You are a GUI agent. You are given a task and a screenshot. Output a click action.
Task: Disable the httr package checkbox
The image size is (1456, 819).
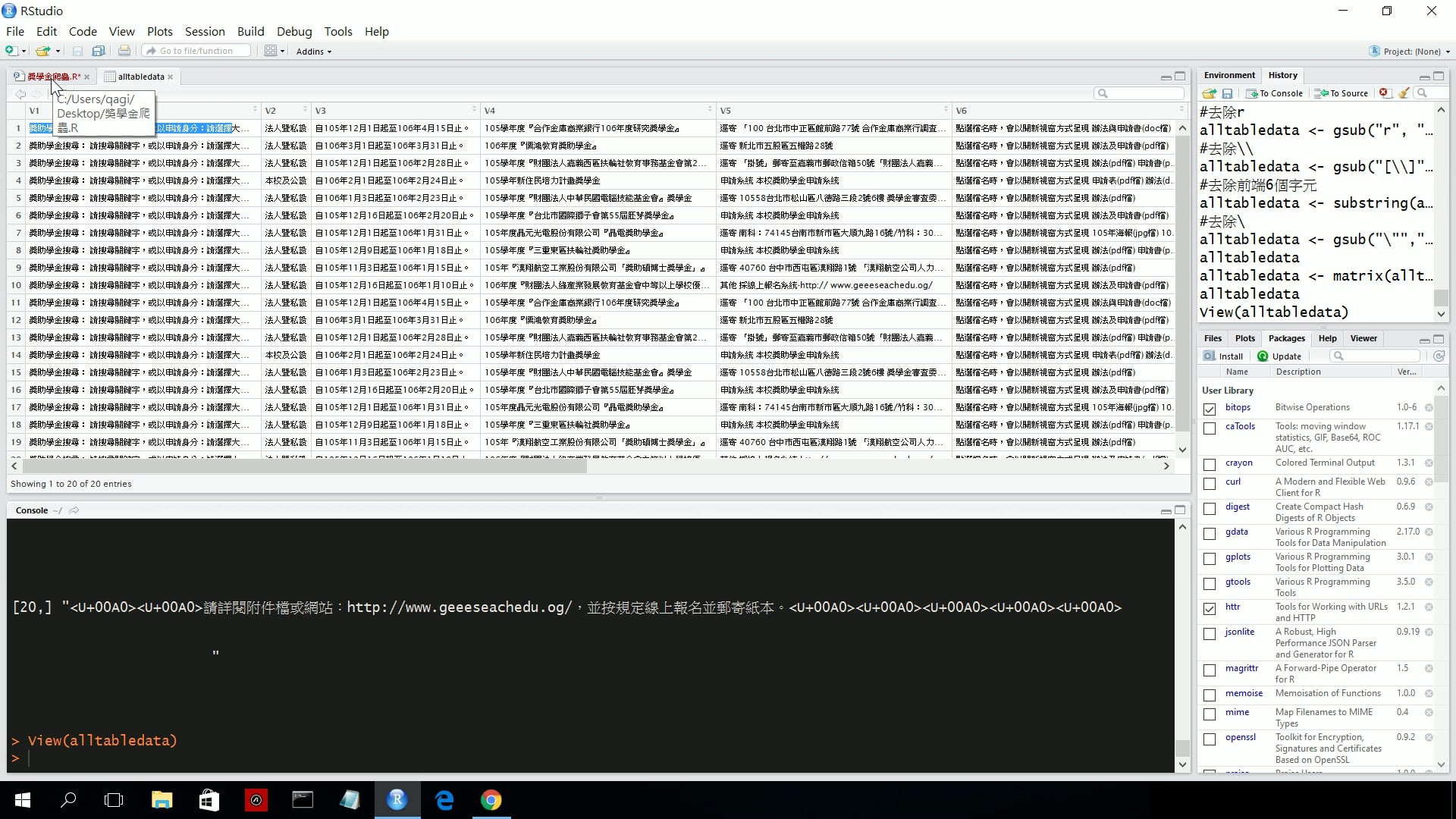tap(1210, 609)
